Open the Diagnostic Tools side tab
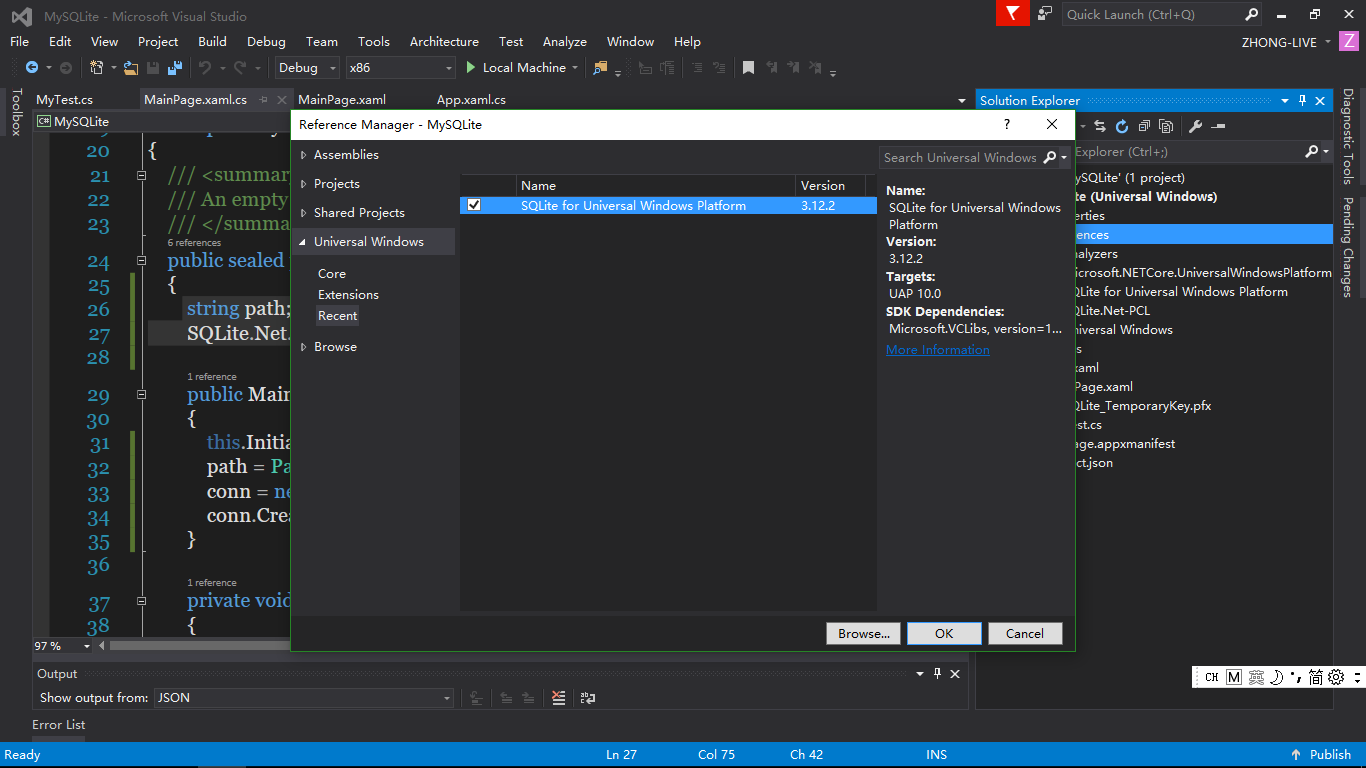The image size is (1366, 768). (1348, 137)
